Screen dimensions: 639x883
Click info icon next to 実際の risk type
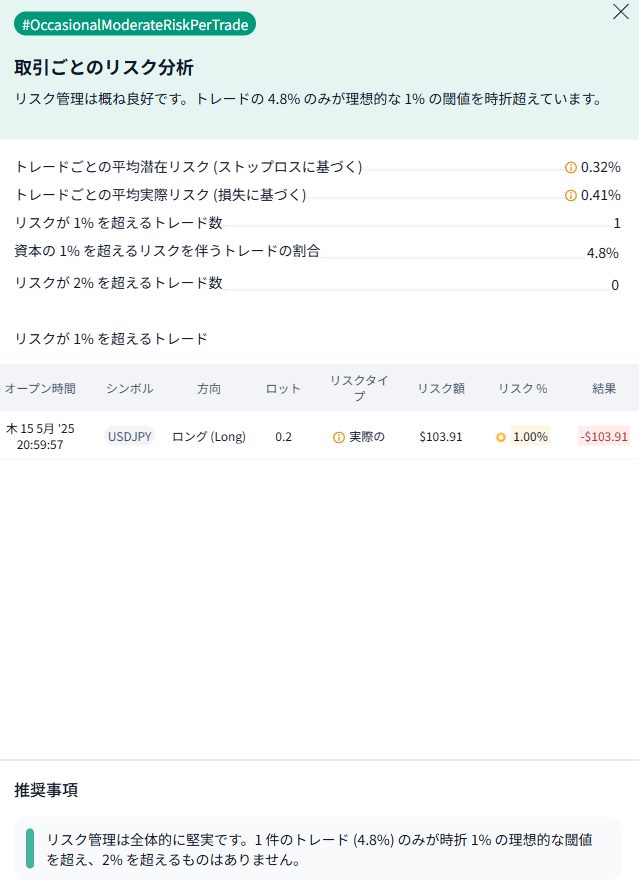[x=339, y=437]
